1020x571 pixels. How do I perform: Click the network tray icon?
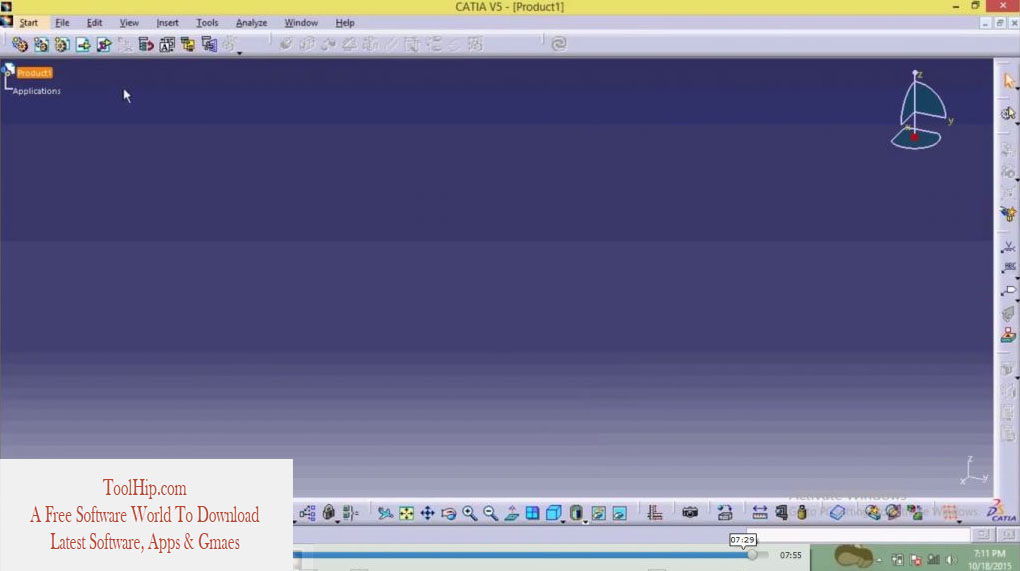pyautogui.click(x=933, y=559)
